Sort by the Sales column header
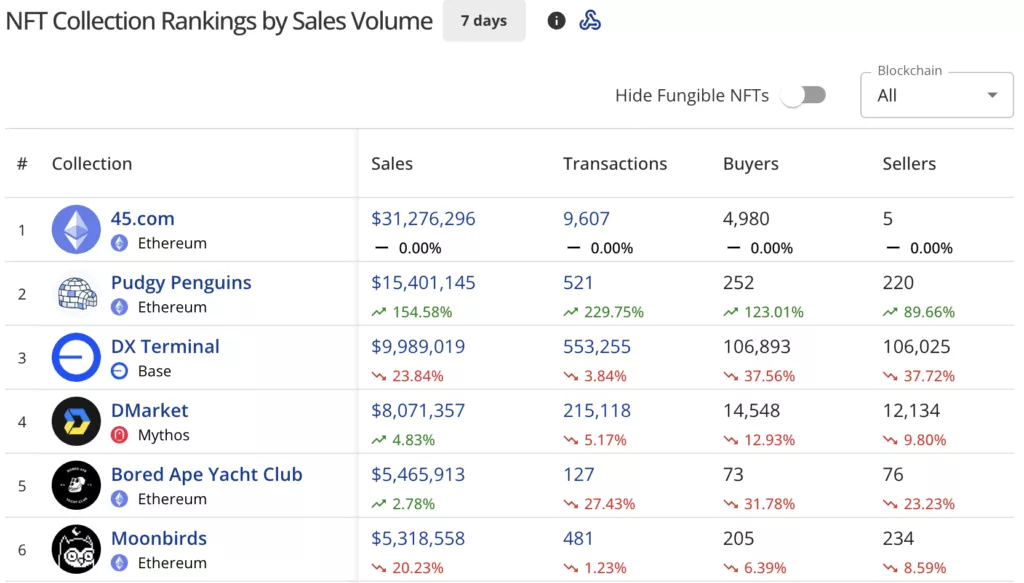 (392, 163)
